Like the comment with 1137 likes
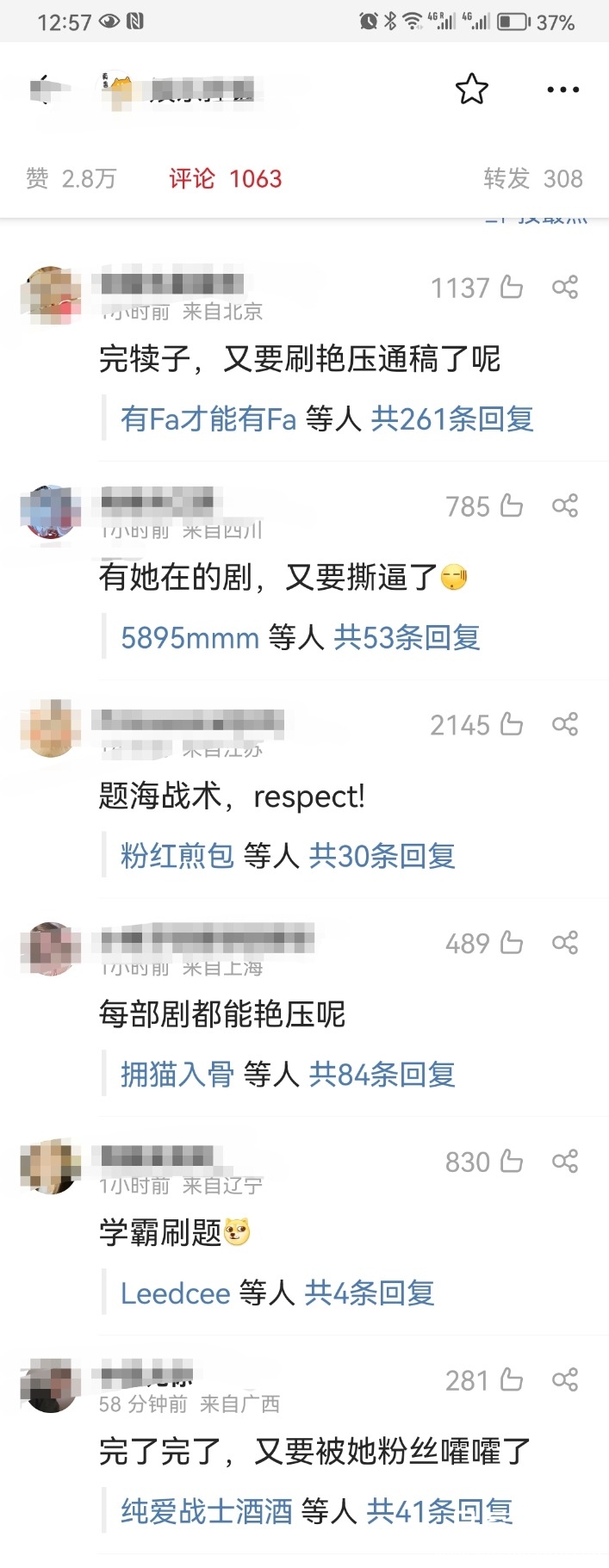The height and width of the screenshot is (1568, 609). tap(512, 287)
